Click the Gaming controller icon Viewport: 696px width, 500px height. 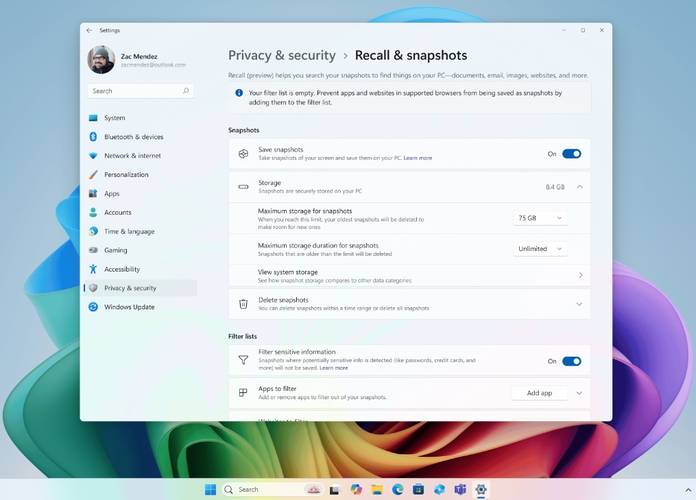[x=93, y=250]
